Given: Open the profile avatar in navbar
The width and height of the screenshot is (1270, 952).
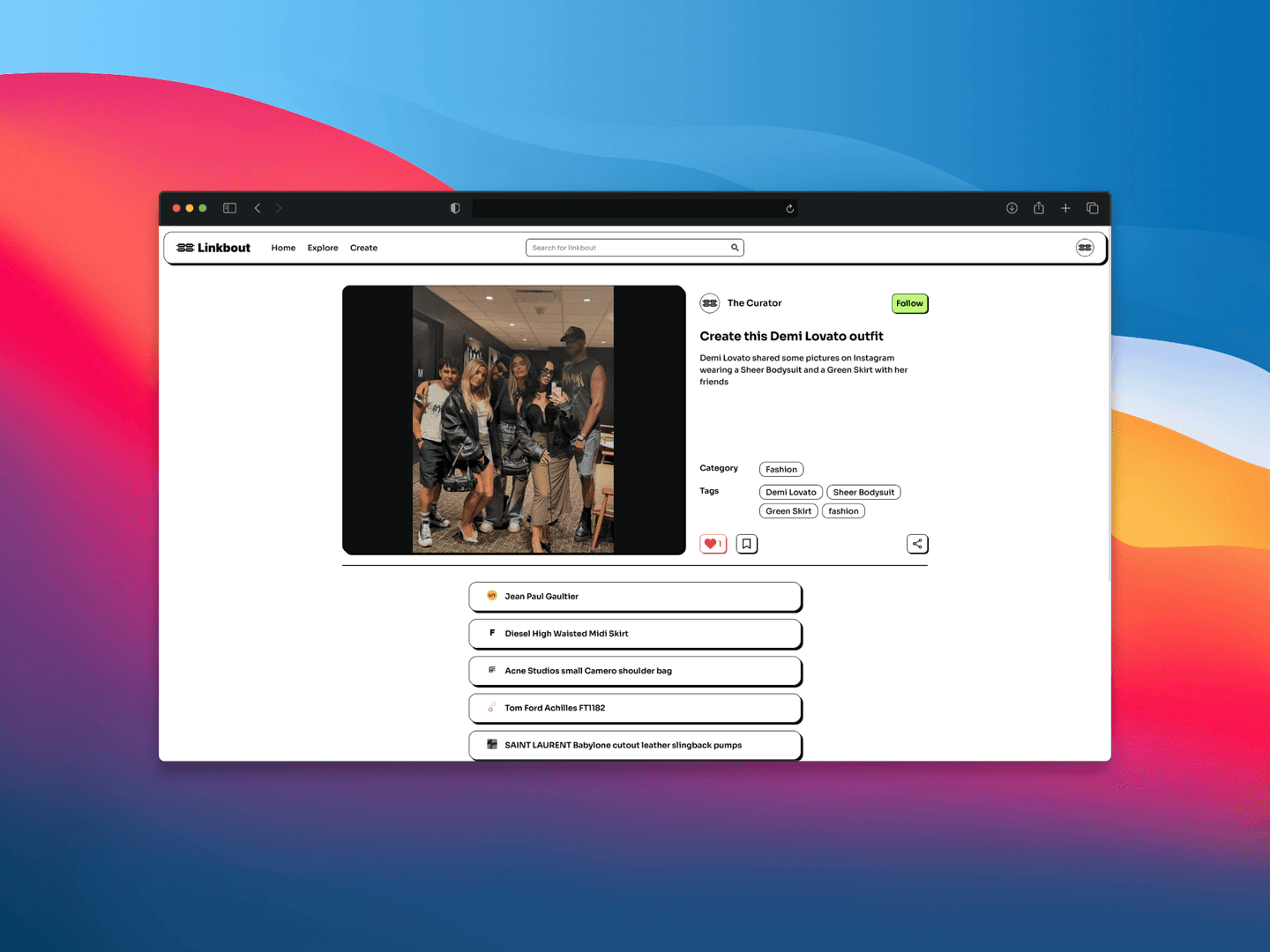Looking at the screenshot, I should coord(1085,248).
